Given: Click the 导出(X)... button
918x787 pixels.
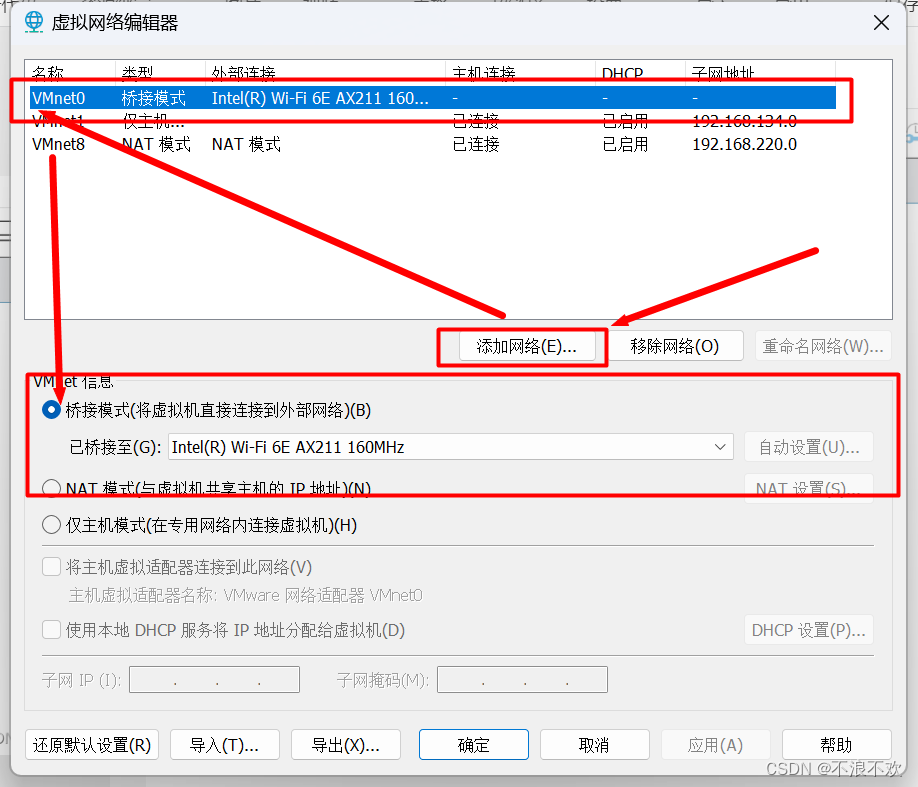Looking at the screenshot, I should coord(346,745).
